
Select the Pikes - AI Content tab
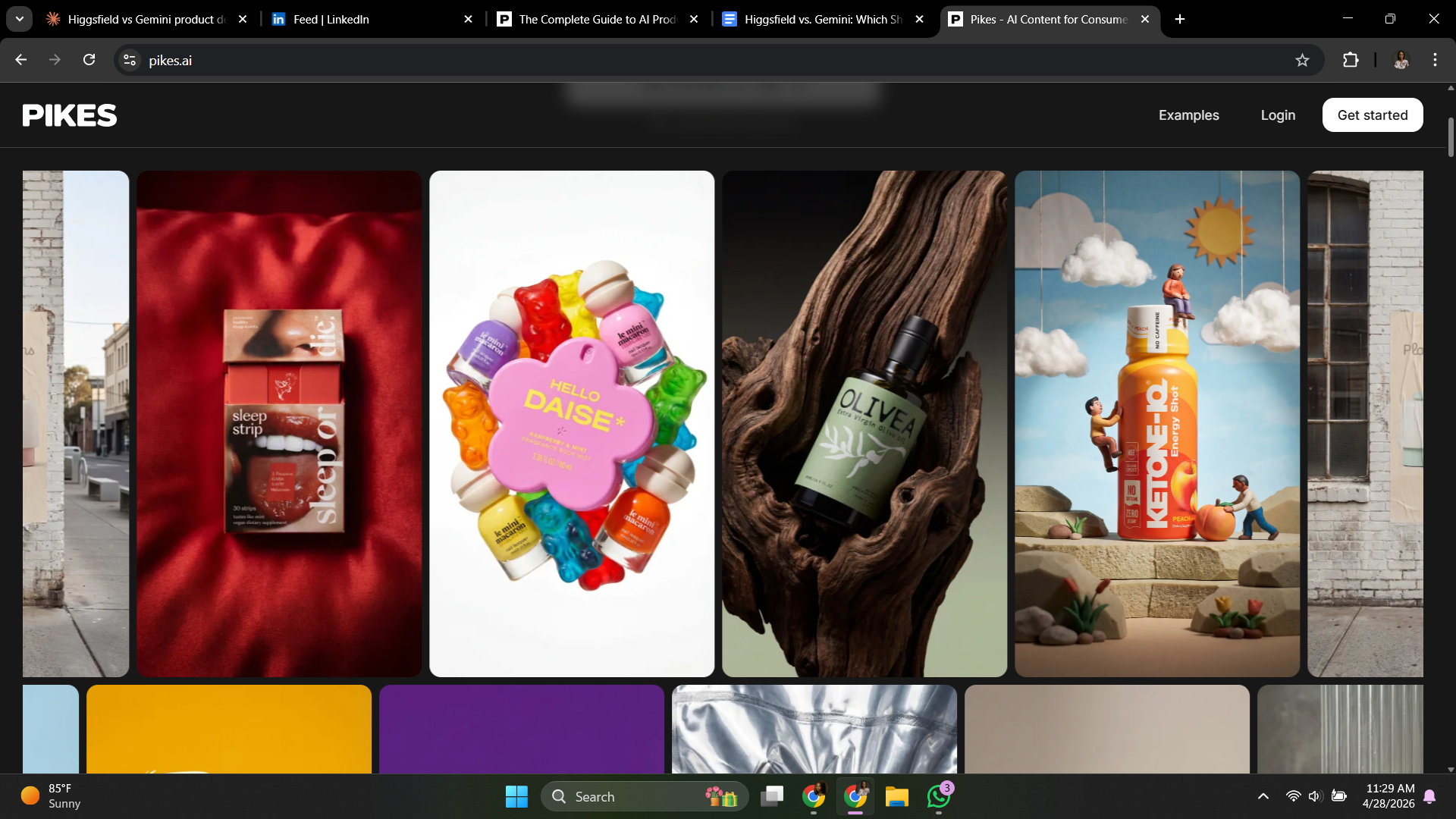coord(1049,19)
